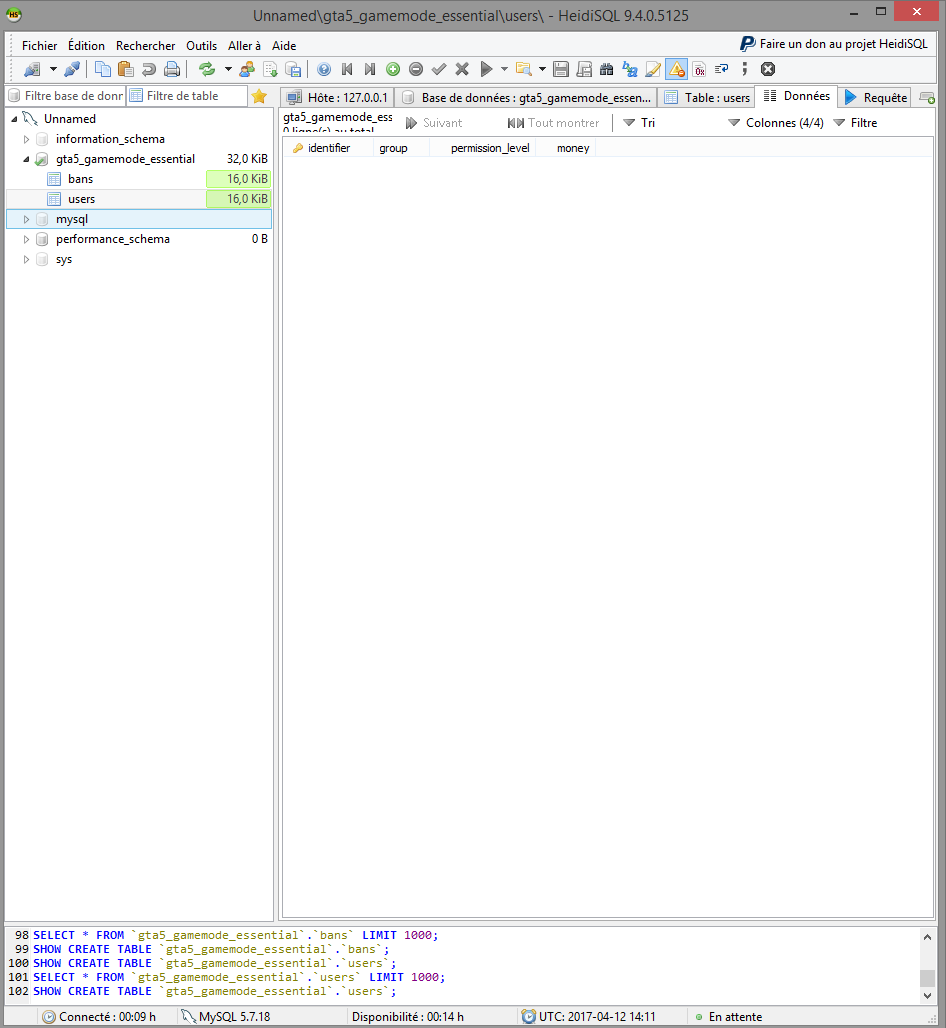Click the Print toolbar icon
Viewport: 946px width, 1028px height.
click(172, 69)
